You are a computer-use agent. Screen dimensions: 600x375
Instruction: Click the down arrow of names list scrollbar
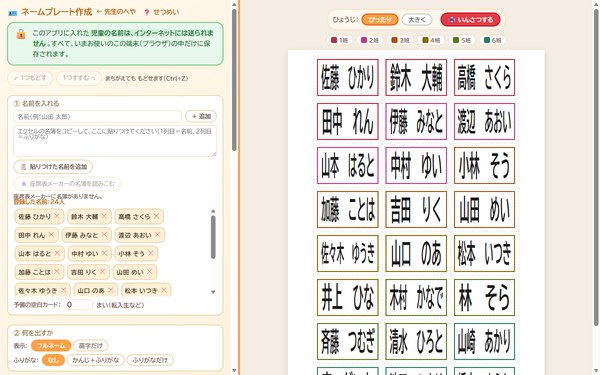[x=213, y=292]
